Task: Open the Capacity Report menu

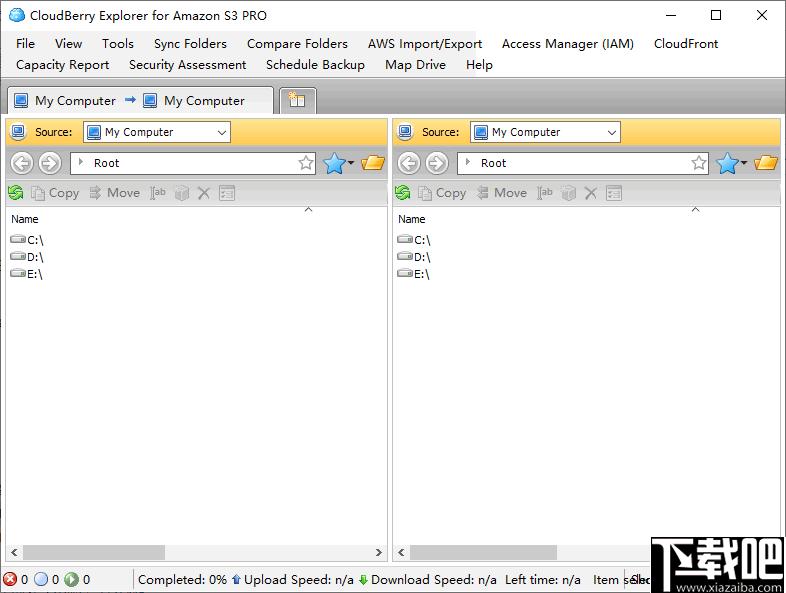Action: (x=63, y=65)
